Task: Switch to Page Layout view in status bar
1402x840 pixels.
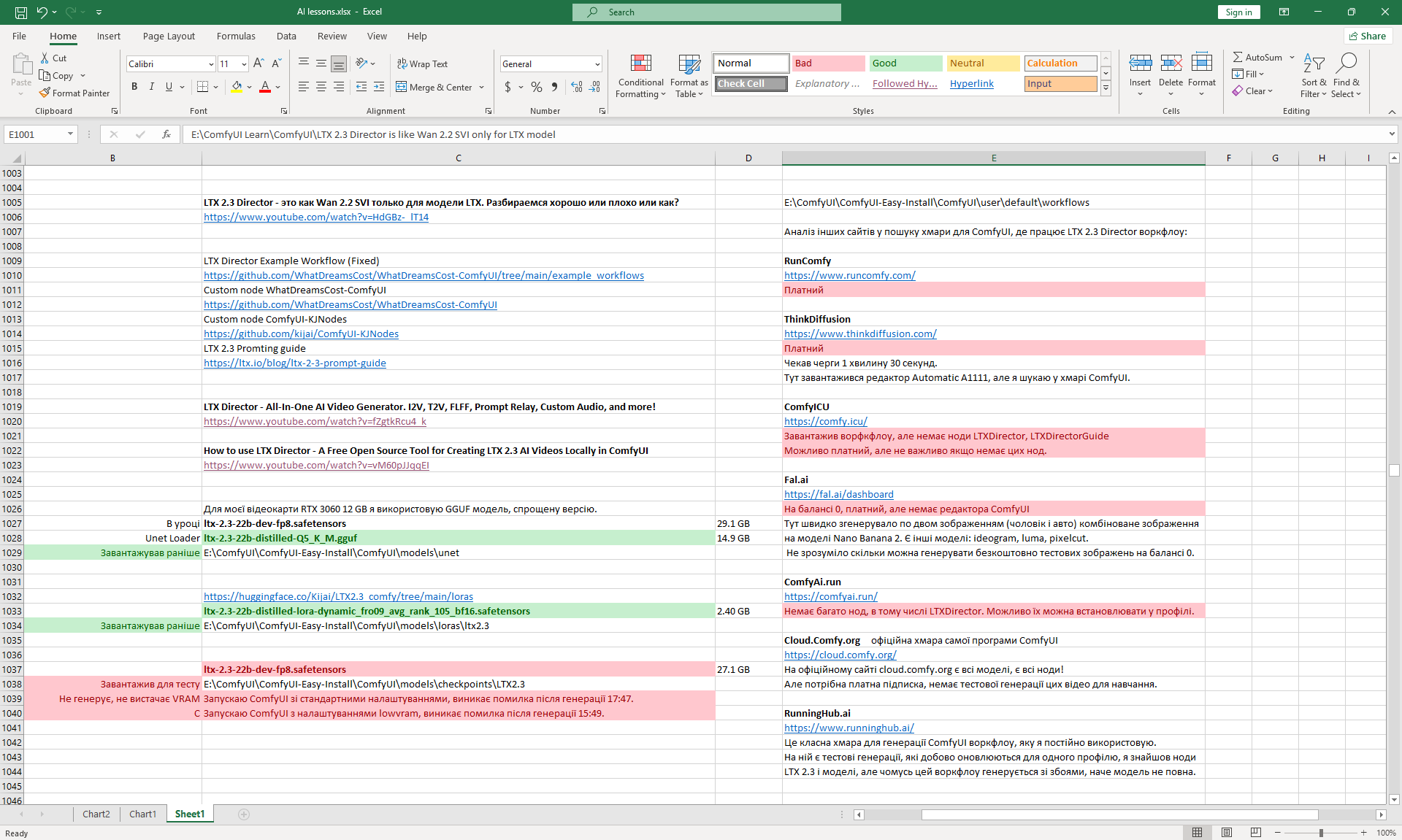Action: click(x=1227, y=833)
